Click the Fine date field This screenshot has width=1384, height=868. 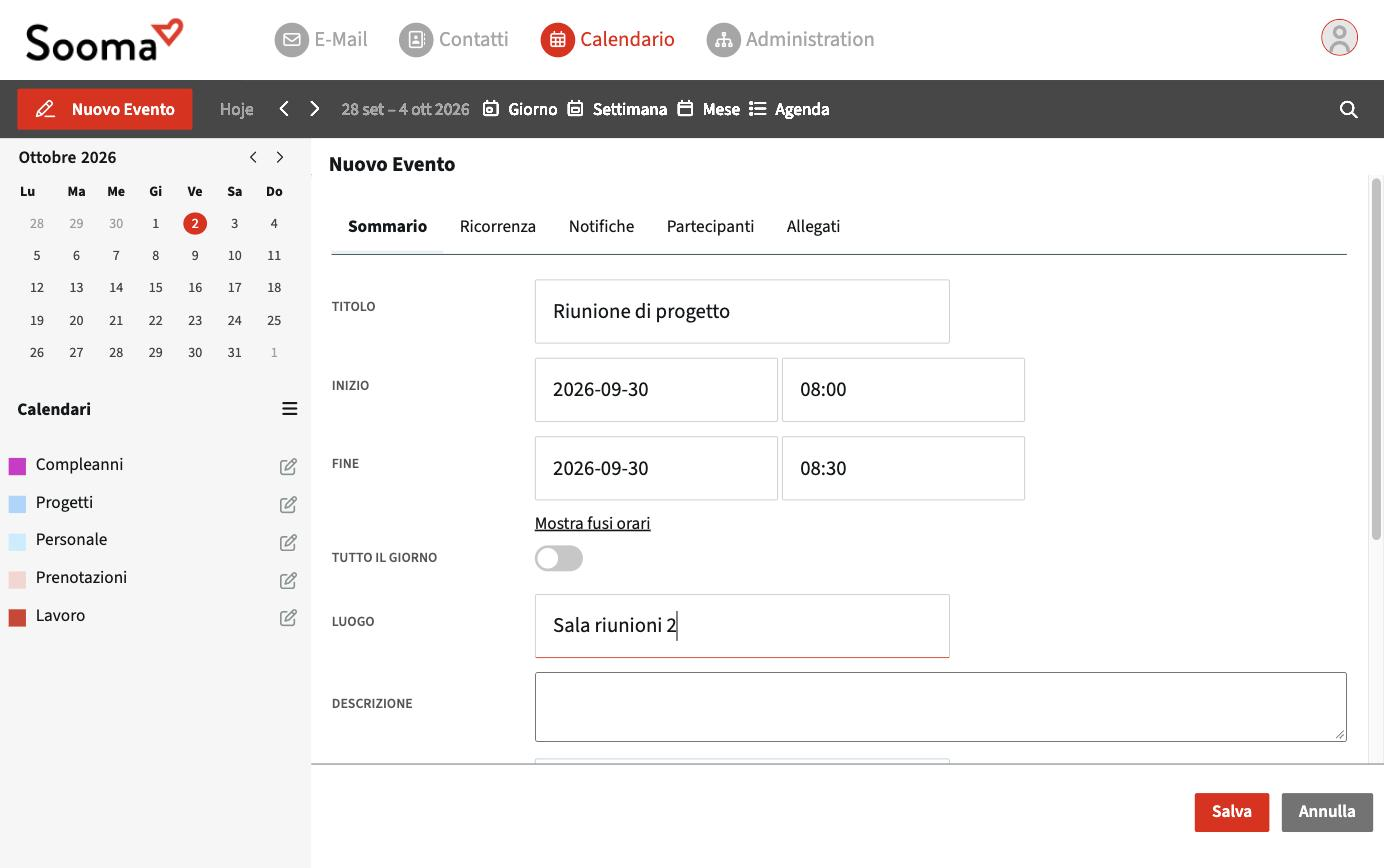tap(656, 468)
